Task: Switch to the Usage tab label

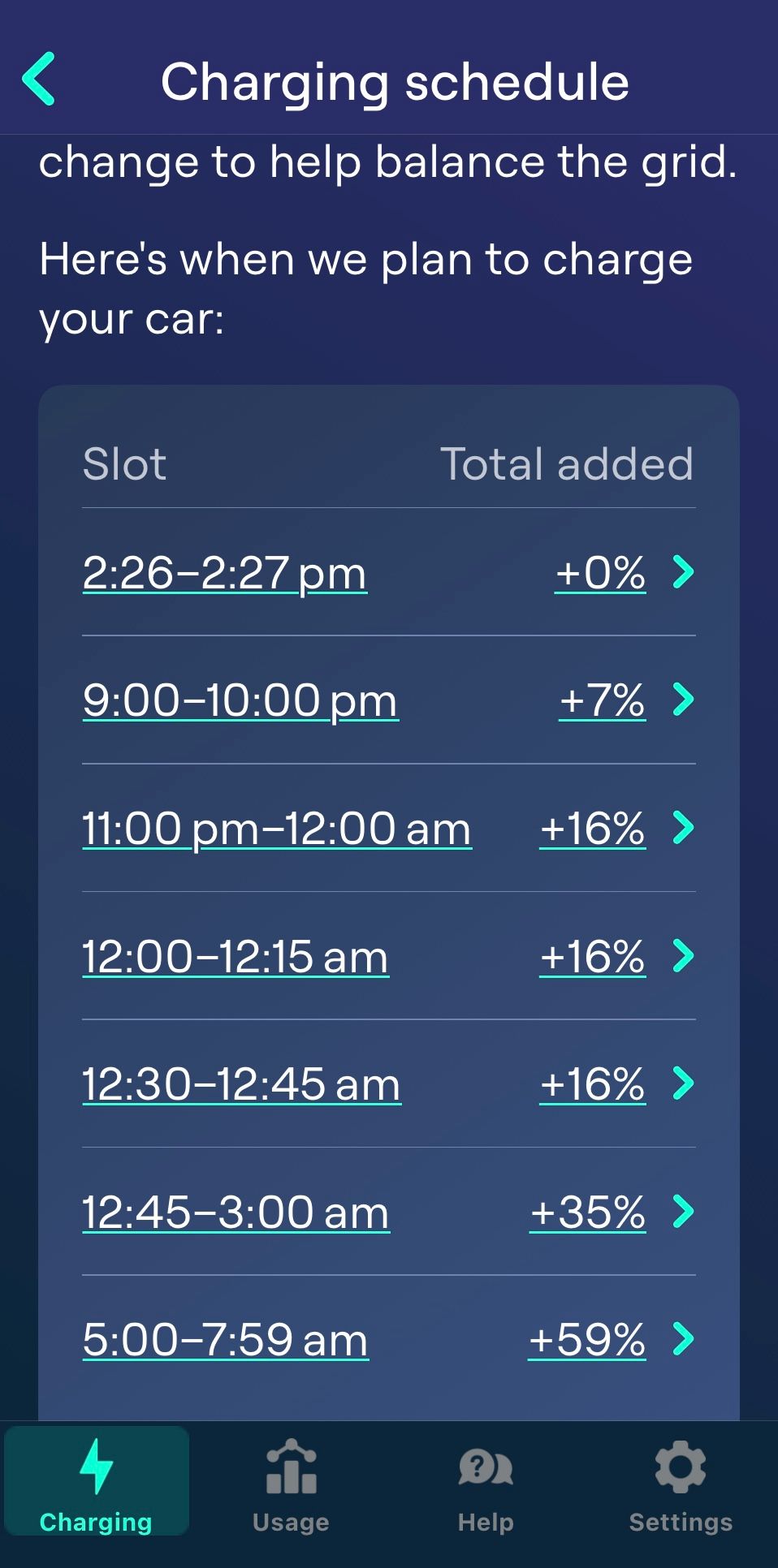Action: pos(291,1523)
